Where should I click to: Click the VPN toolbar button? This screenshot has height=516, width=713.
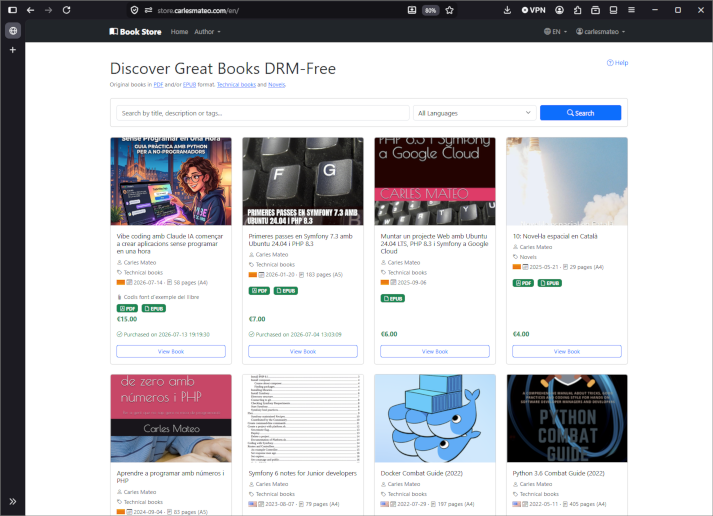pyautogui.click(x=533, y=10)
